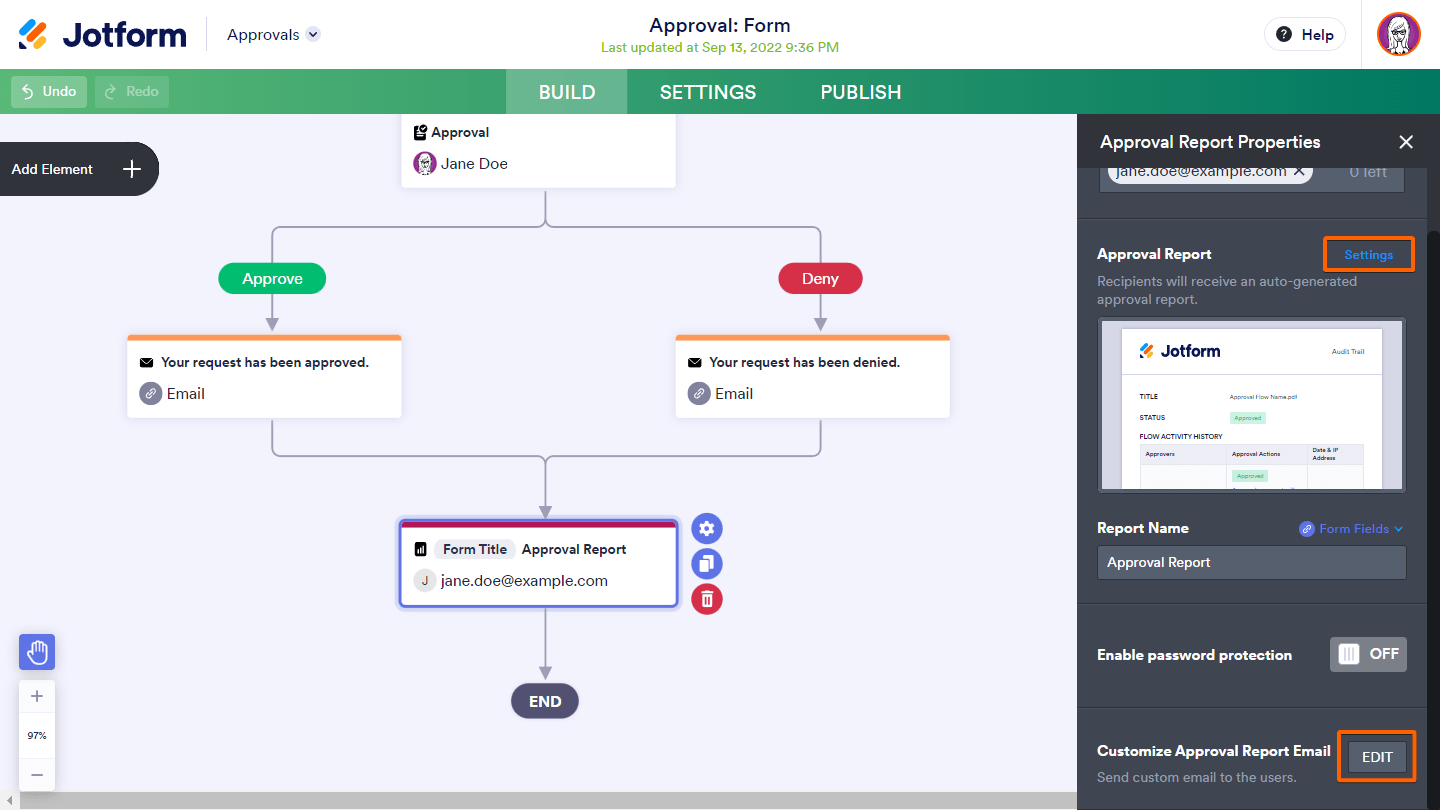Screen dimensions: 1440x810
Task: Zoom out with the minus button
Action: pos(37,775)
